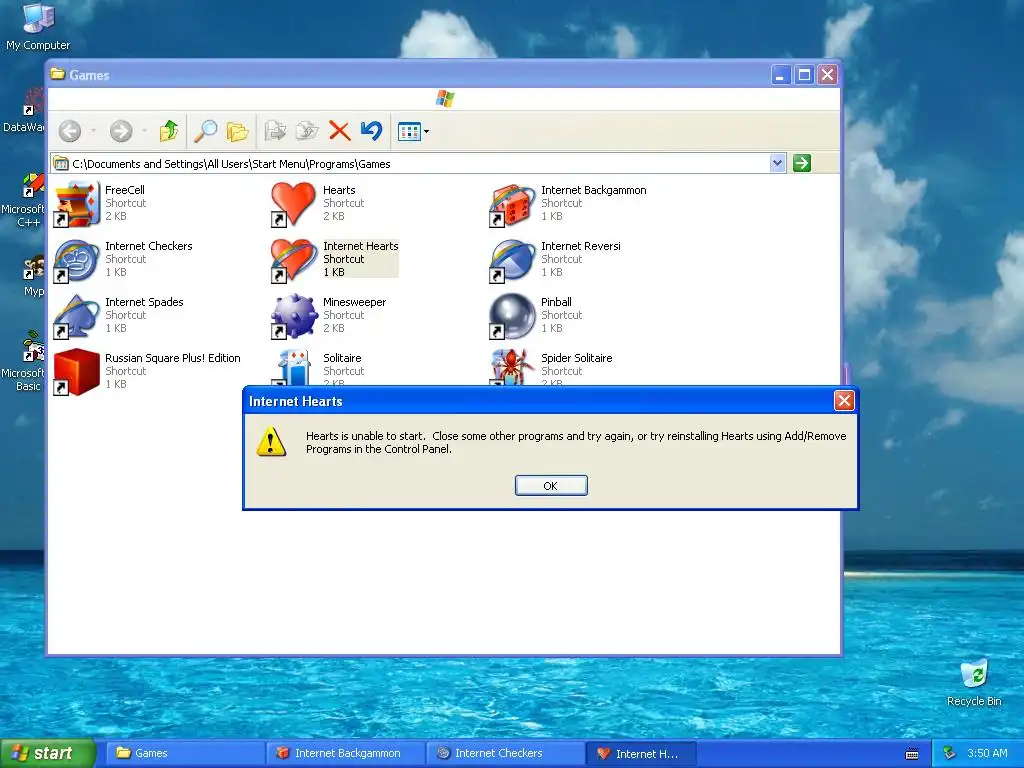1024x768 pixels.
Task: Click the Solitaire file name
Action: click(x=342, y=358)
